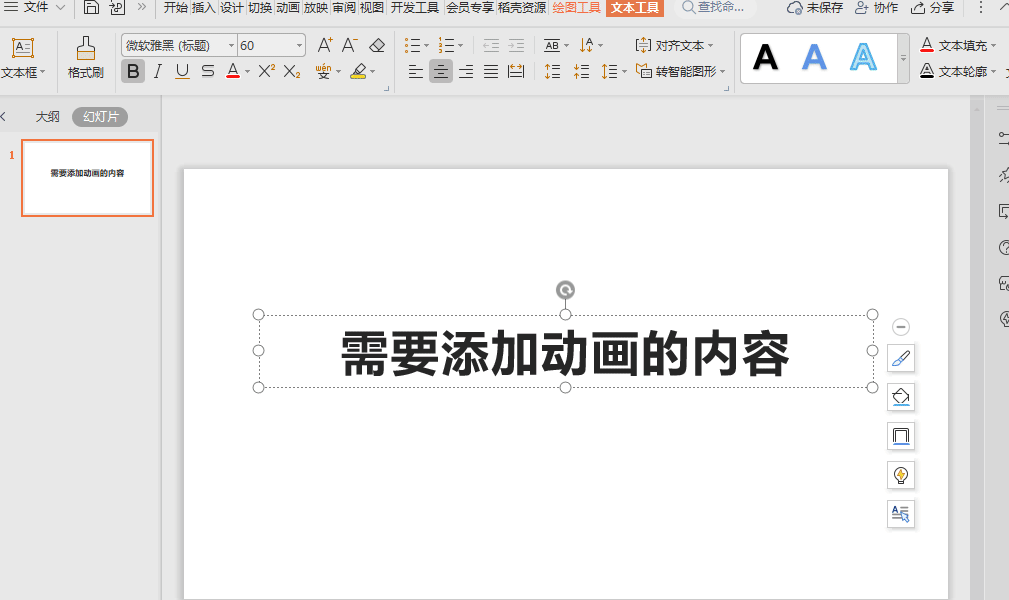Viewport: 1009px width, 600px height.
Task: Click the decrease indent icon
Action: coord(491,45)
